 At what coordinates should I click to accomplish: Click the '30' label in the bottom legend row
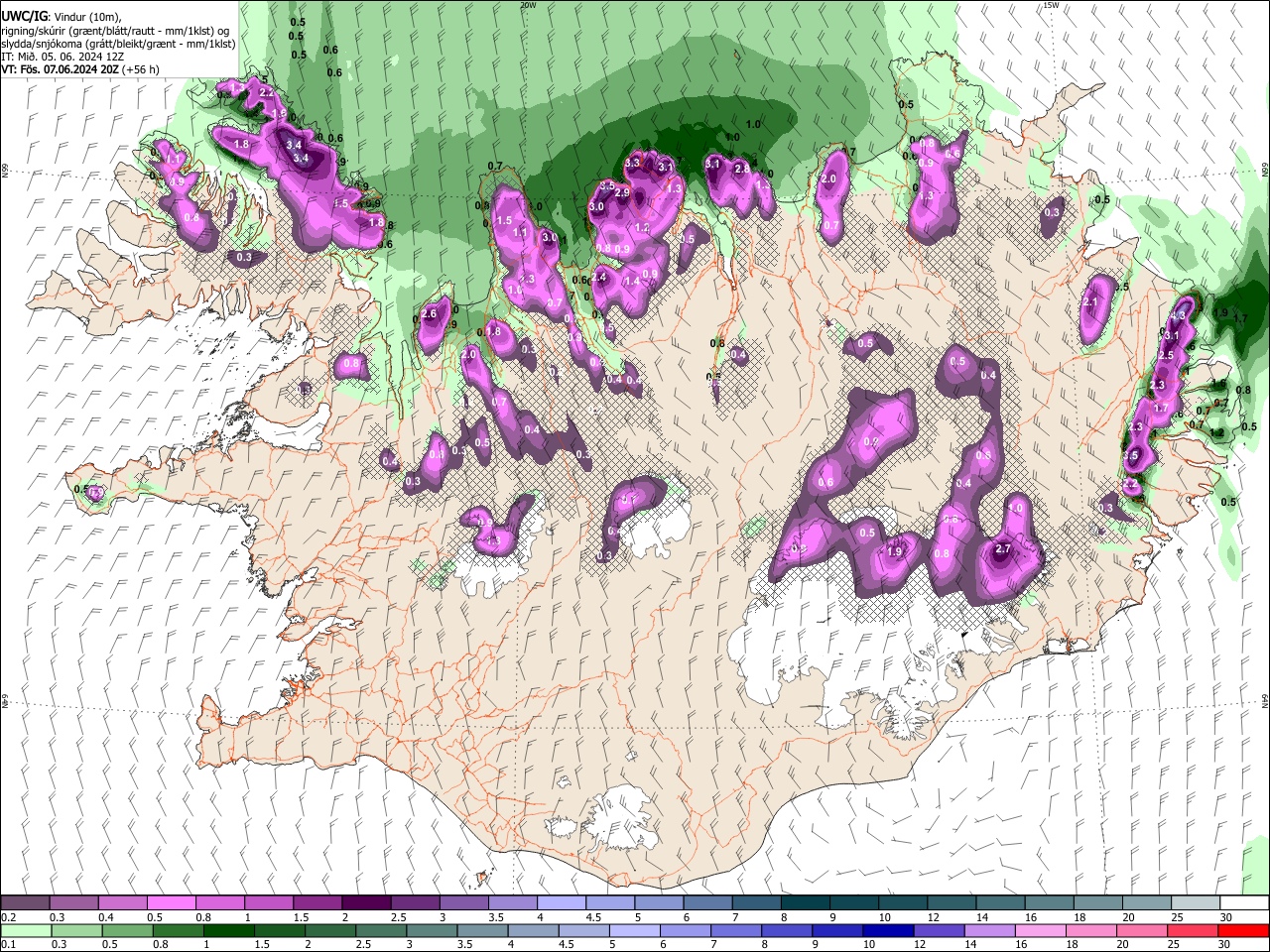(1223, 944)
